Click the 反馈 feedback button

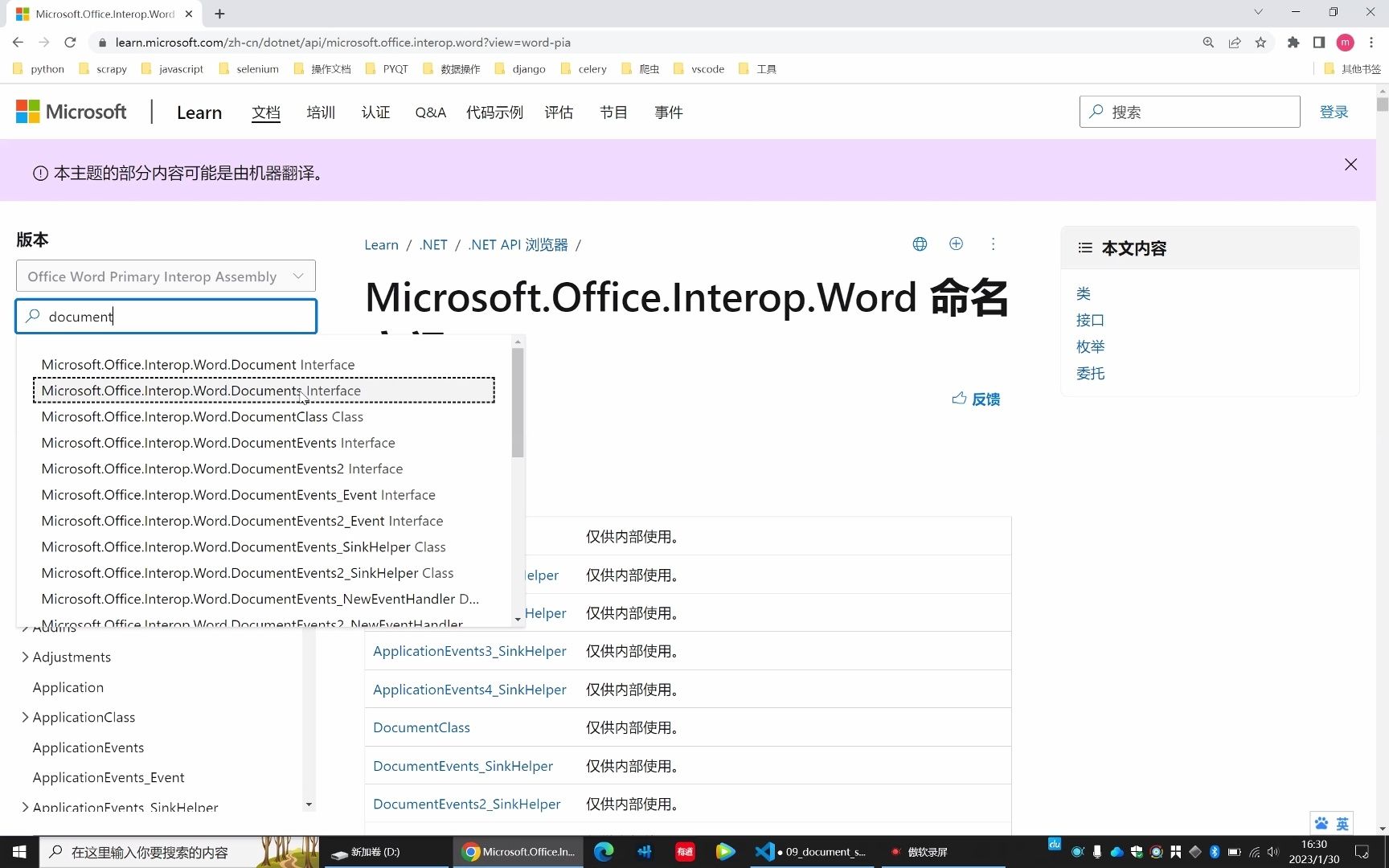click(976, 399)
